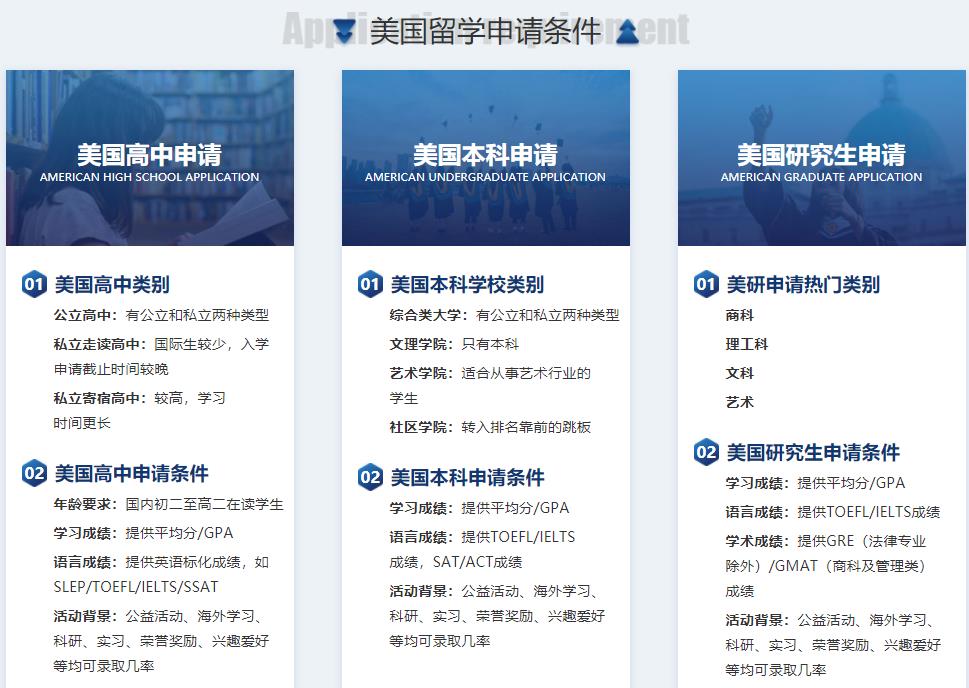Click the 商科 category item
Viewport: 969px width, 688px height.
(742, 315)
